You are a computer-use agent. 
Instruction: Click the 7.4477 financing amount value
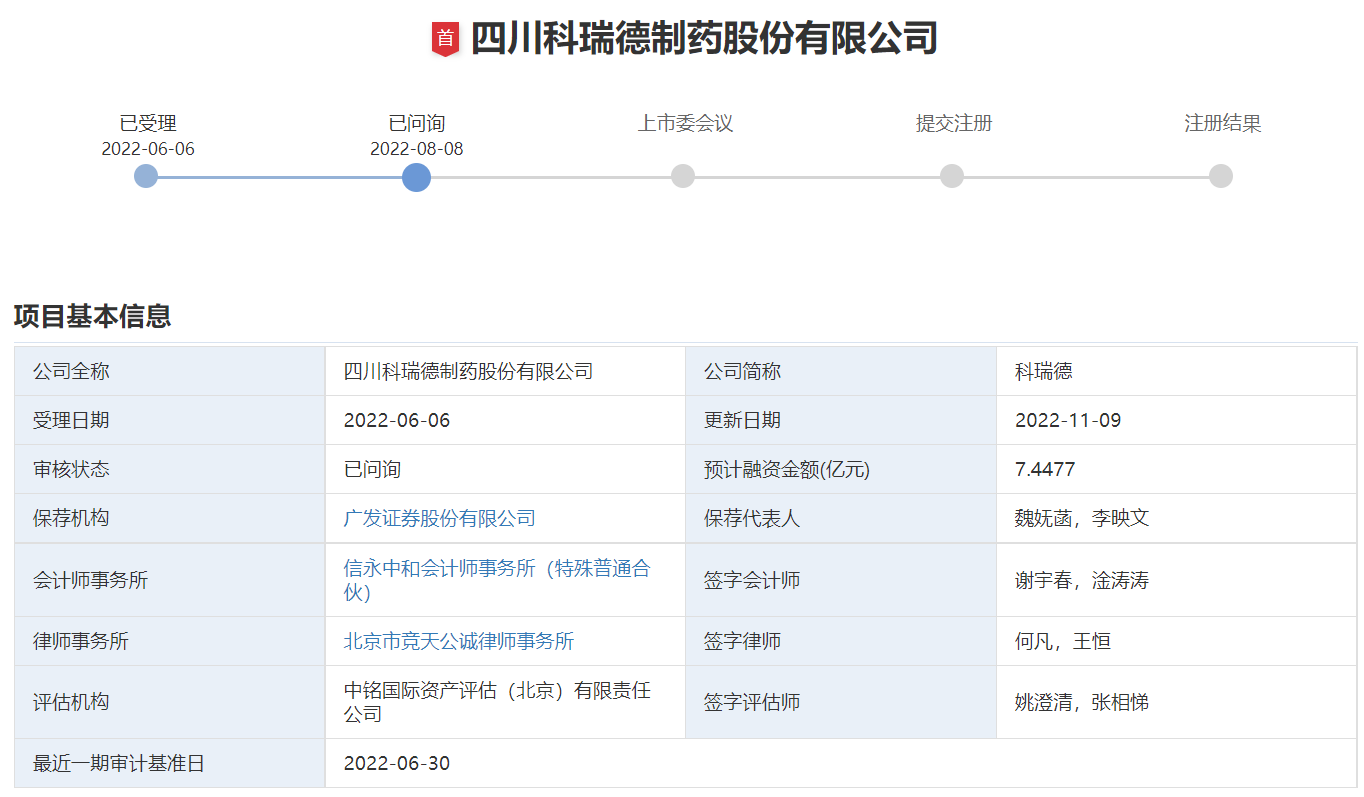[x=1045, y=469]
